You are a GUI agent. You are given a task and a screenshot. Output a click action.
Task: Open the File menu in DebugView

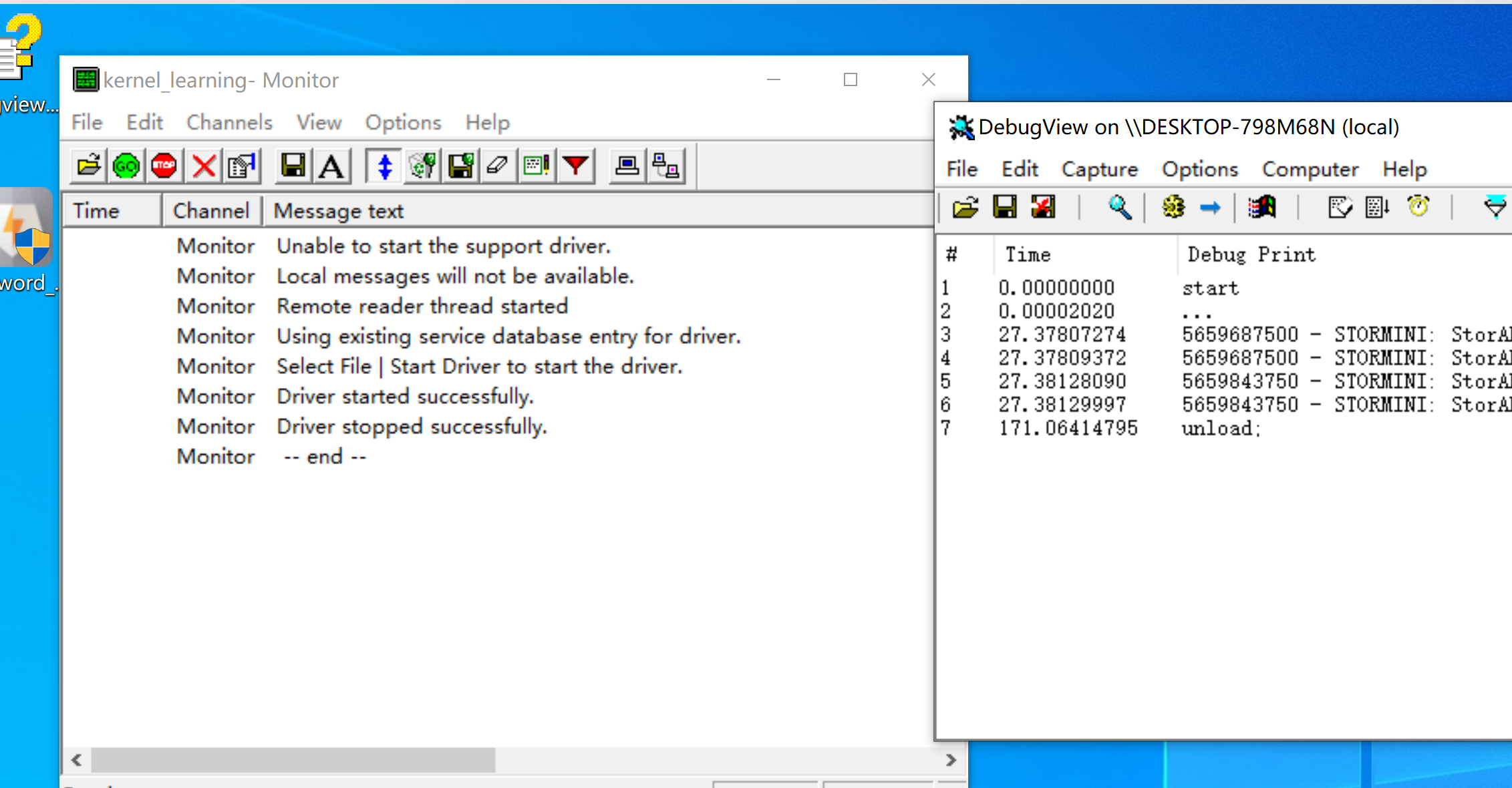pyautogui.click(x=962, y=169)
